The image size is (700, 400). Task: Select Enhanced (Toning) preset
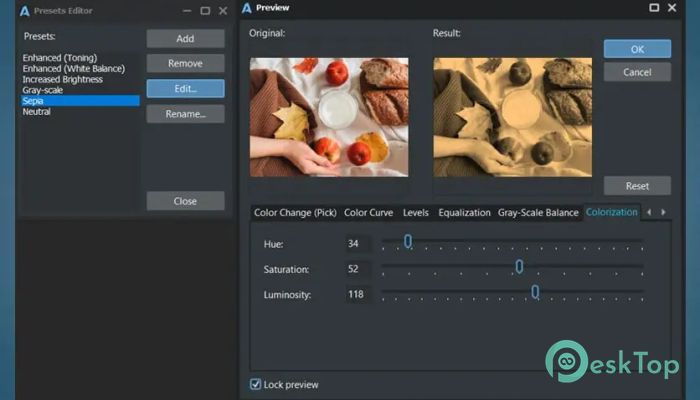tap(60, 58)
